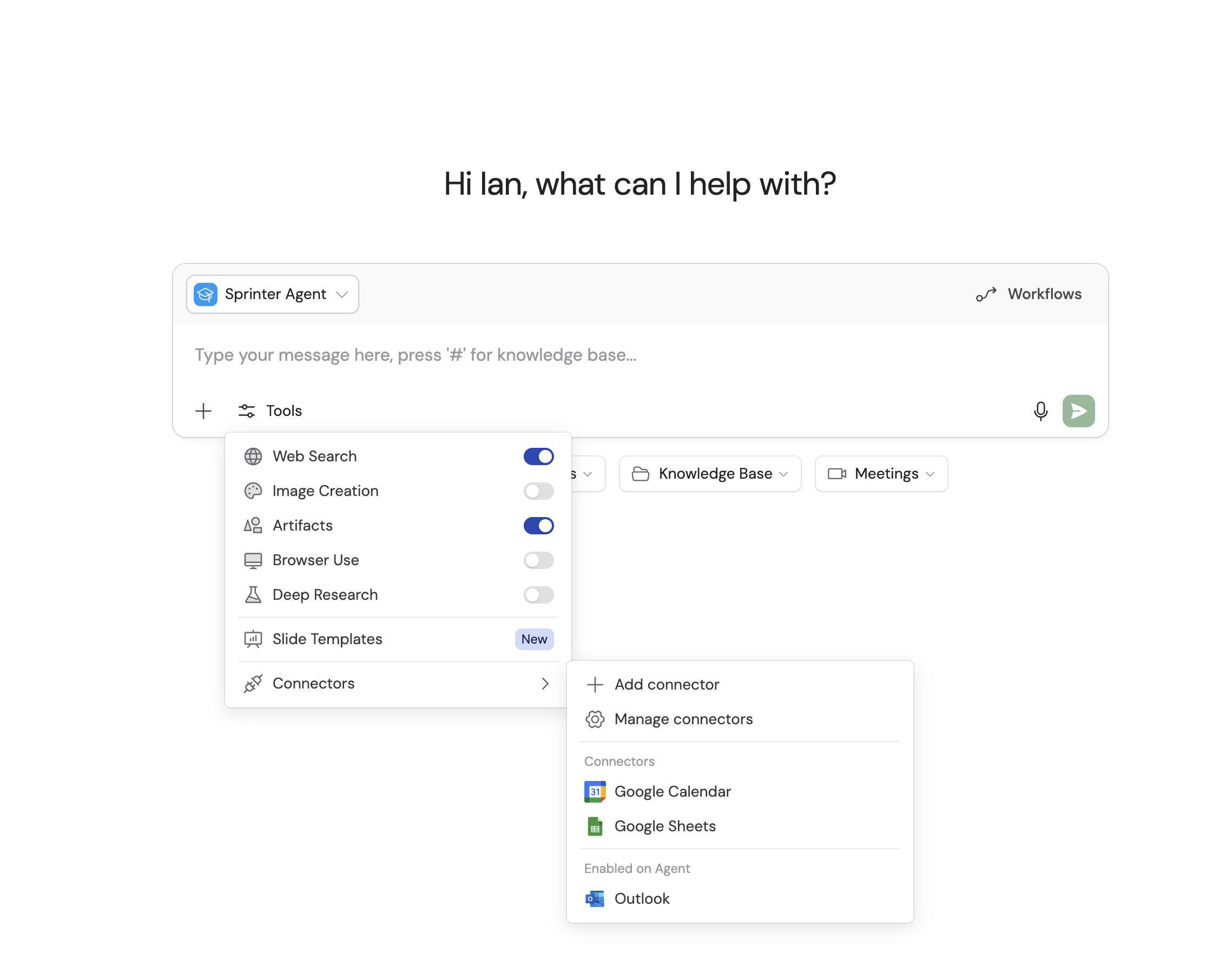
Task: Choose Google Calendar connector entry
Action: pos(740,791)
